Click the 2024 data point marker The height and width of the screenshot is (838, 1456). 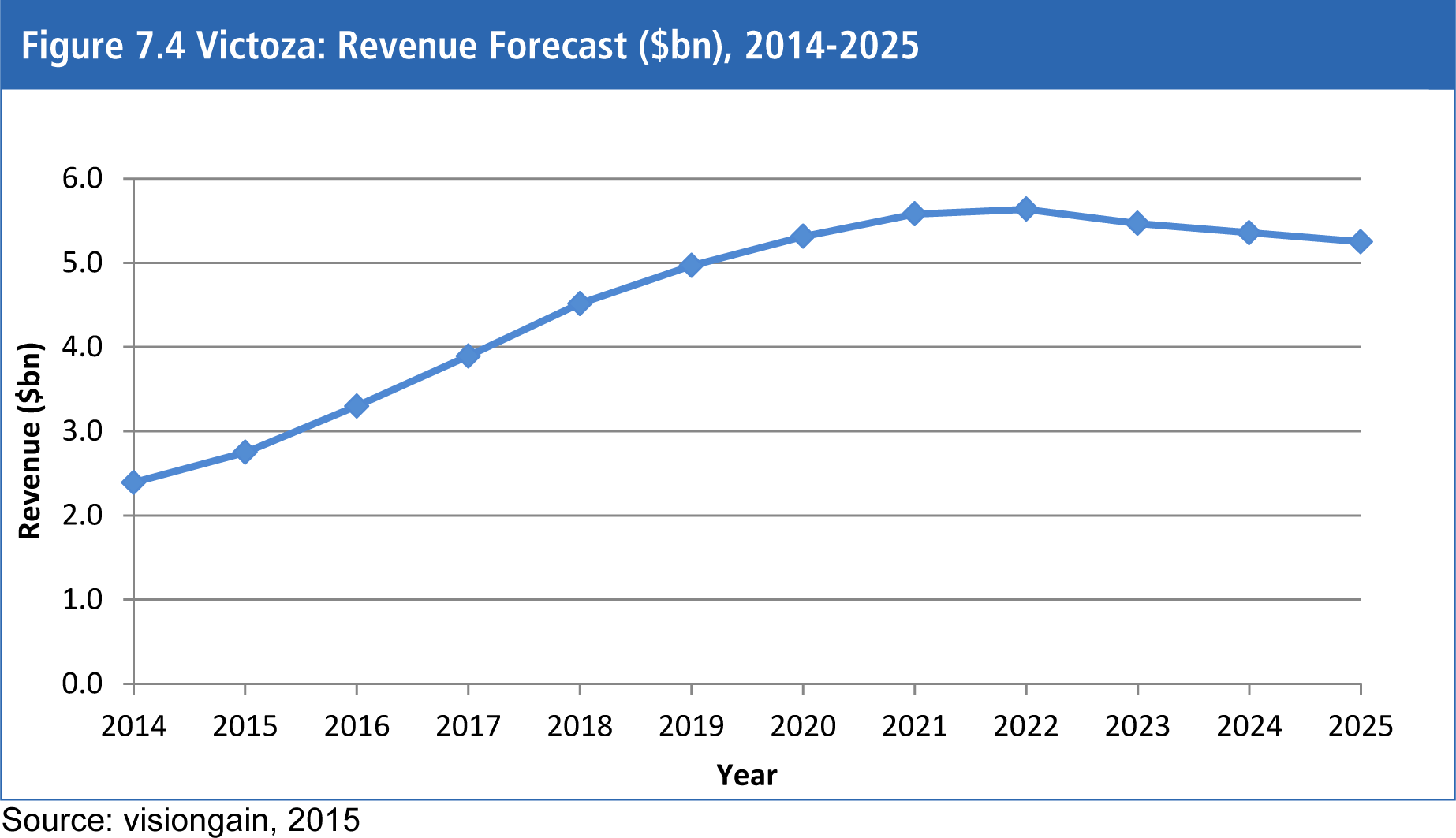point(1249,233)
